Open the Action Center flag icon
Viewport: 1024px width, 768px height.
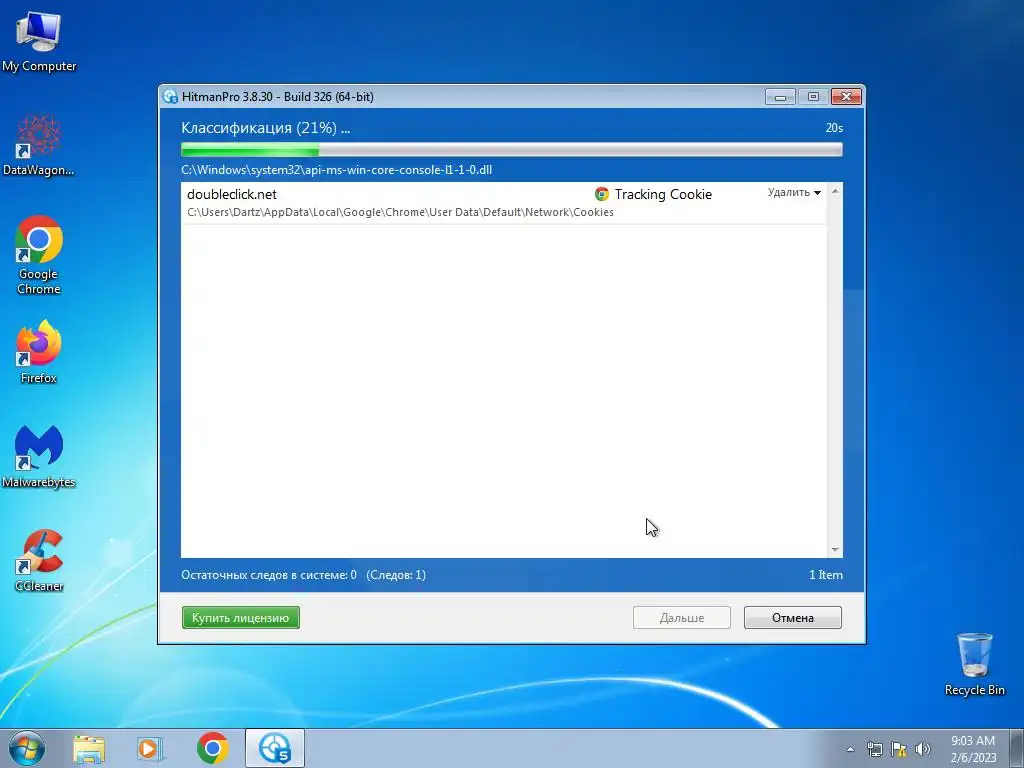click(x=899, y=749)
